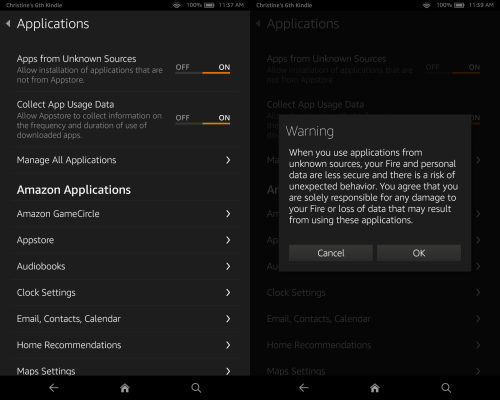Viewport: 500px width, 400px height.
Task: Tap 11:39 AM clock in right status bar
Action: [x=481, y=5]
